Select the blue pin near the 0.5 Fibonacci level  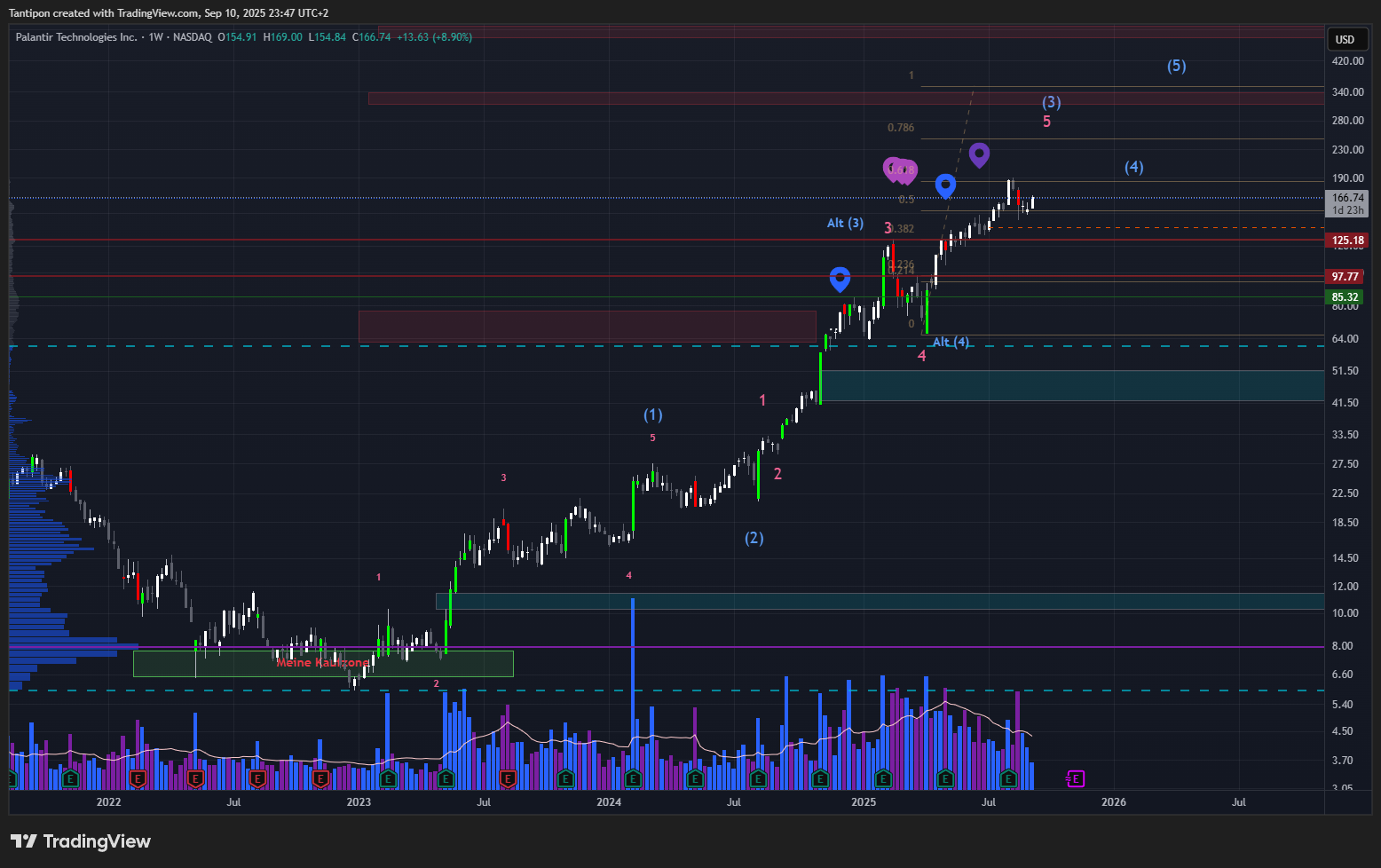[945, 185]
